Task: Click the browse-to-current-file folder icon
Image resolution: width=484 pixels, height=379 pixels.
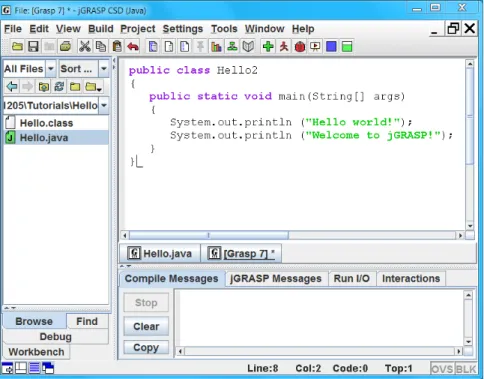Action: (x=44, y=87)
